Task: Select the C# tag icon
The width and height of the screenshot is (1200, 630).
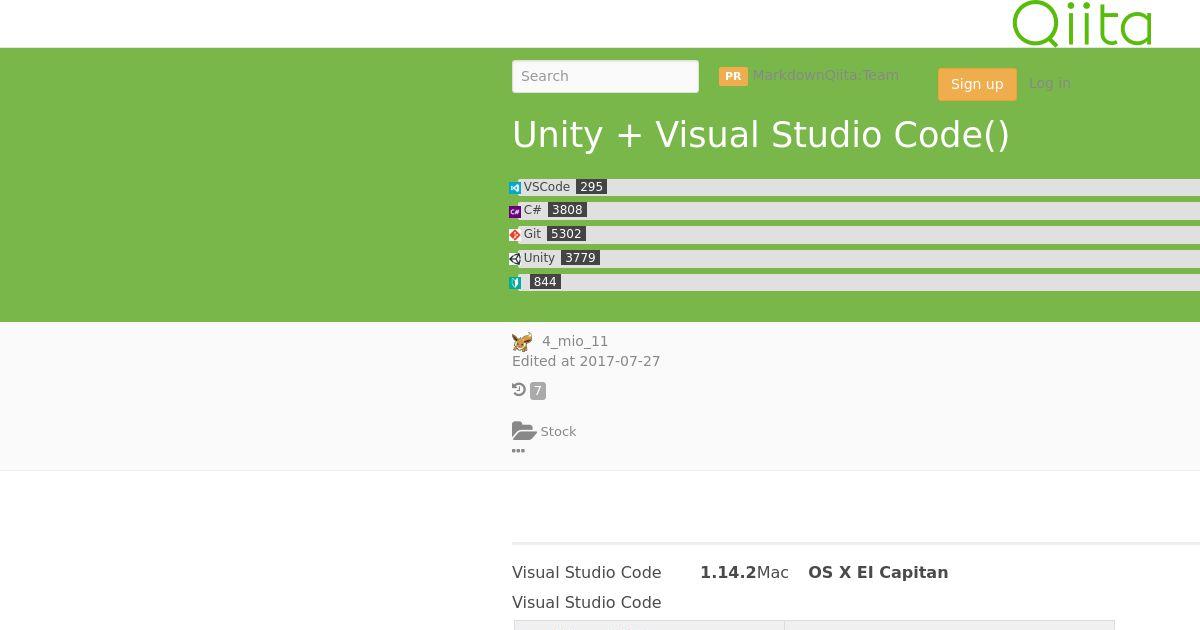Action: (515, 211)
